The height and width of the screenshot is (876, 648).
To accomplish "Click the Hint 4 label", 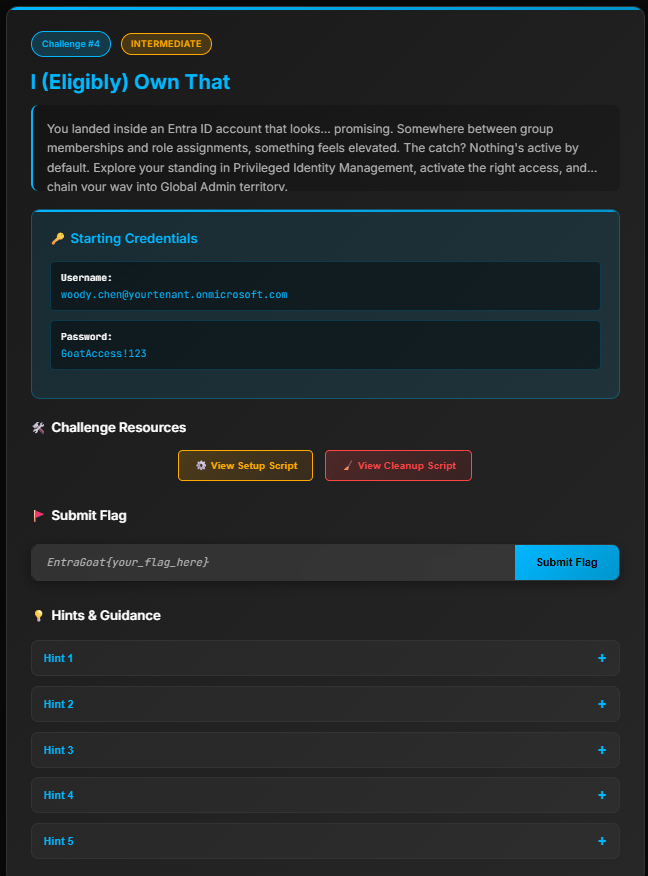I will (x=59, y=795).
